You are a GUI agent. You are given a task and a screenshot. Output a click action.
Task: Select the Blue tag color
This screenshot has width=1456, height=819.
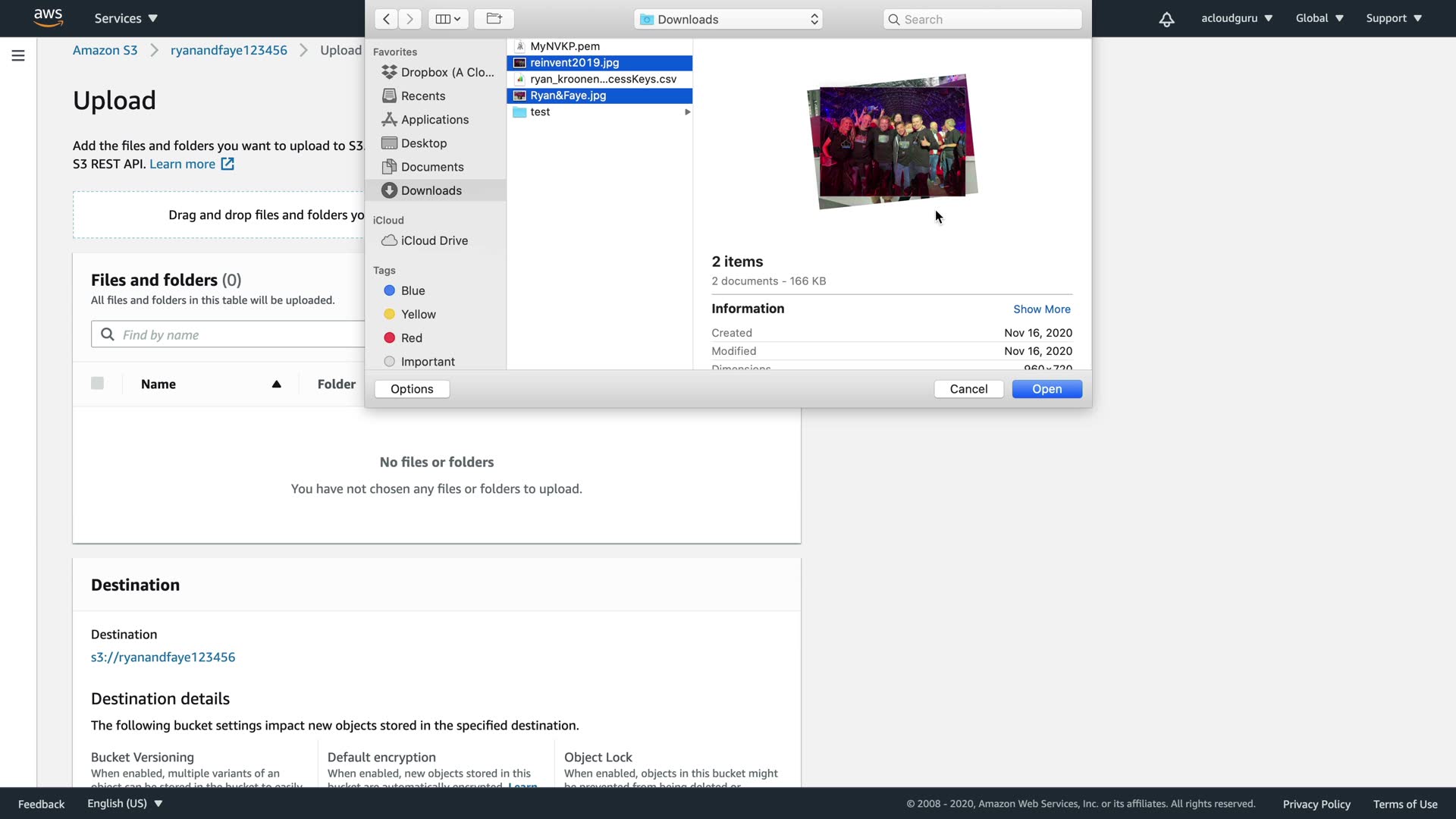pos(389,290)
